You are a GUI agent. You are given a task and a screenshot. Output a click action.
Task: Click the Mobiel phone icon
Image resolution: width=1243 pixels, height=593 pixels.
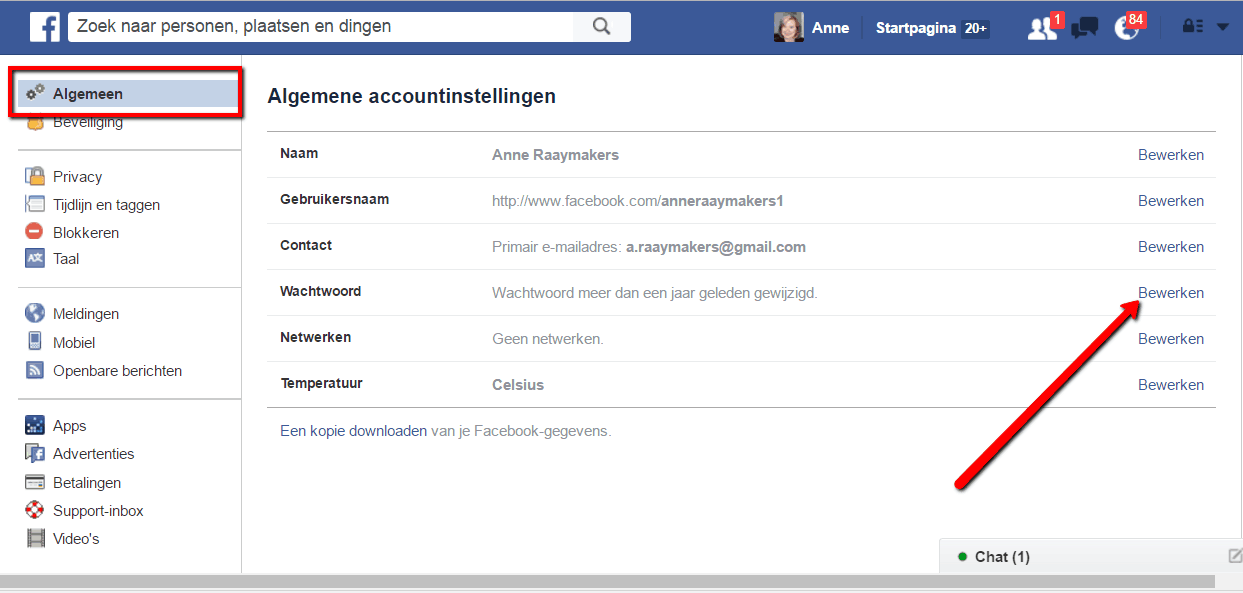[x=36, y=342]
